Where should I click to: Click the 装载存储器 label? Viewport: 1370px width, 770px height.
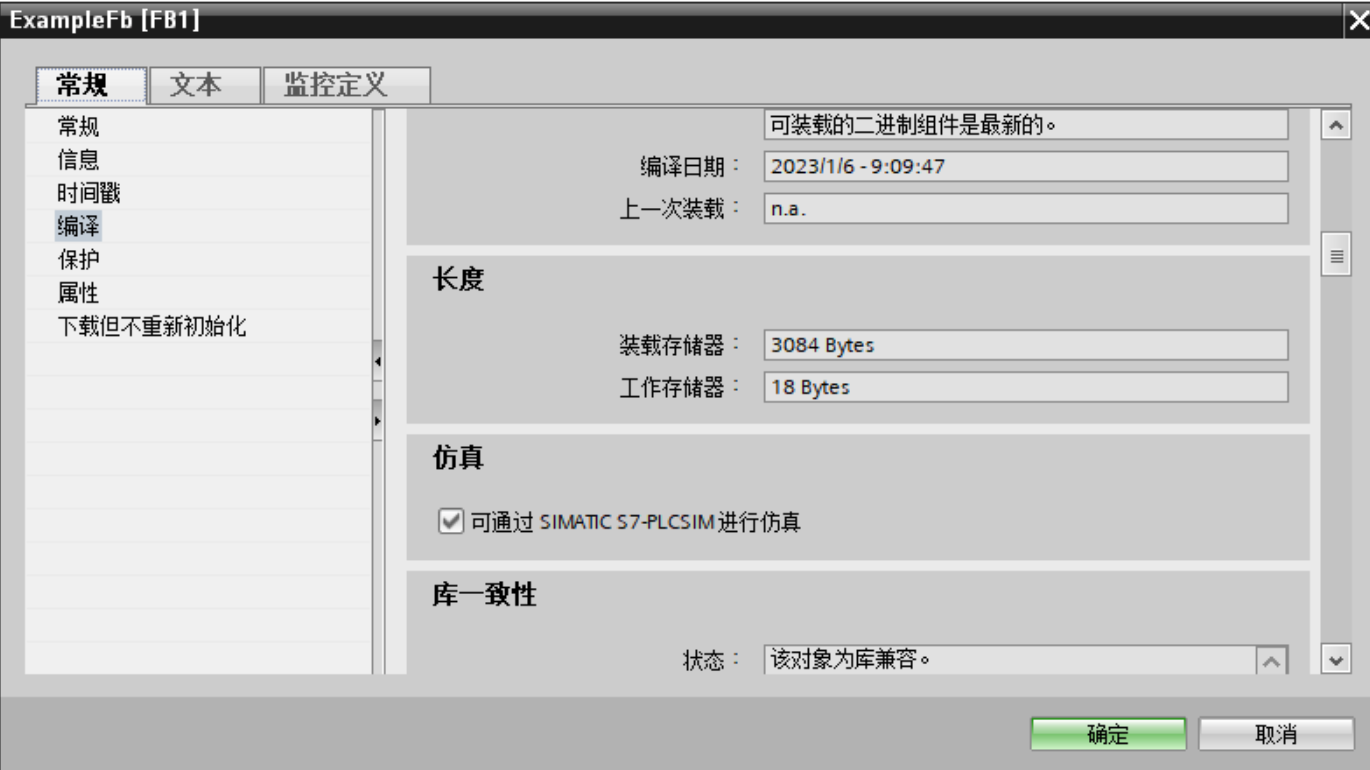(x=680, y=345)
